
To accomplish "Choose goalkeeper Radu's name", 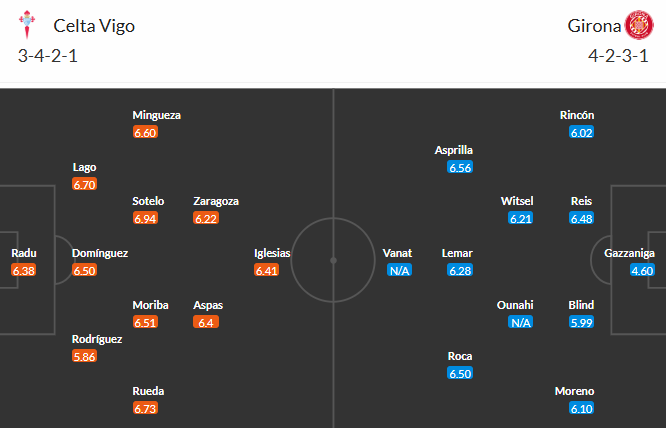I will pyautogui.click(x=24, y=253).
